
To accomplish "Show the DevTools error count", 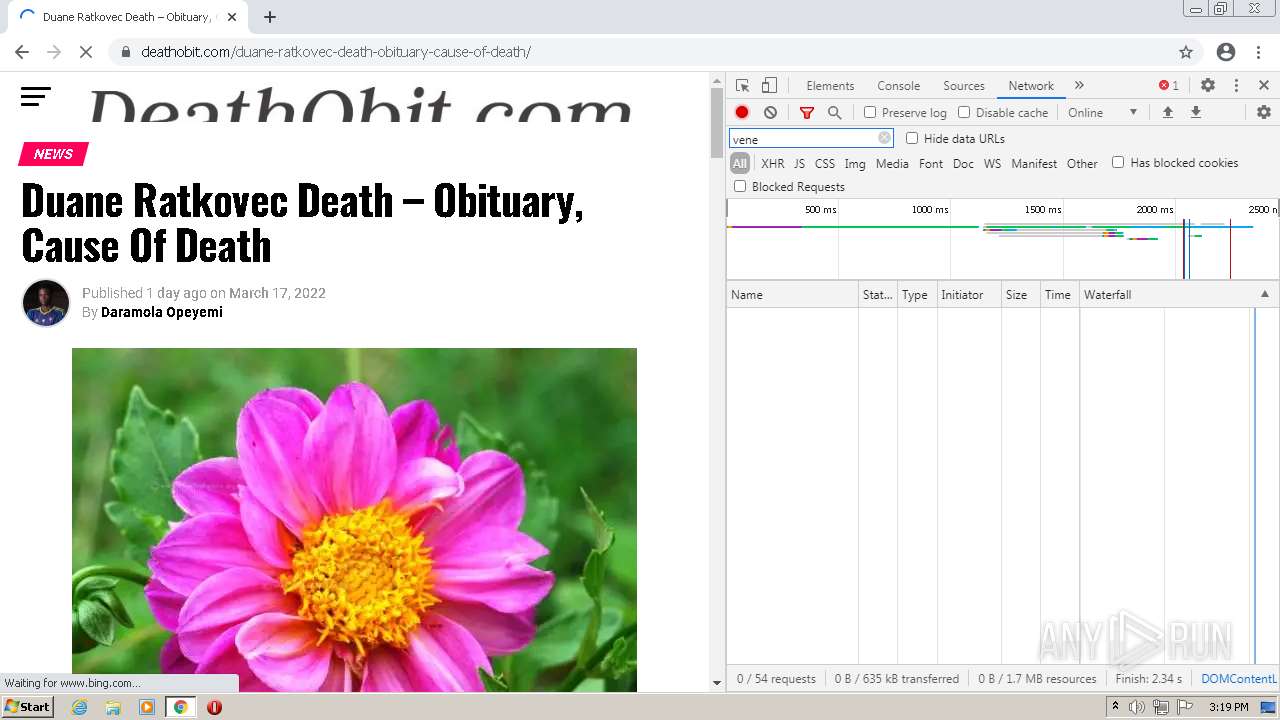I will pyautogui.click(x=1169, y=86).
